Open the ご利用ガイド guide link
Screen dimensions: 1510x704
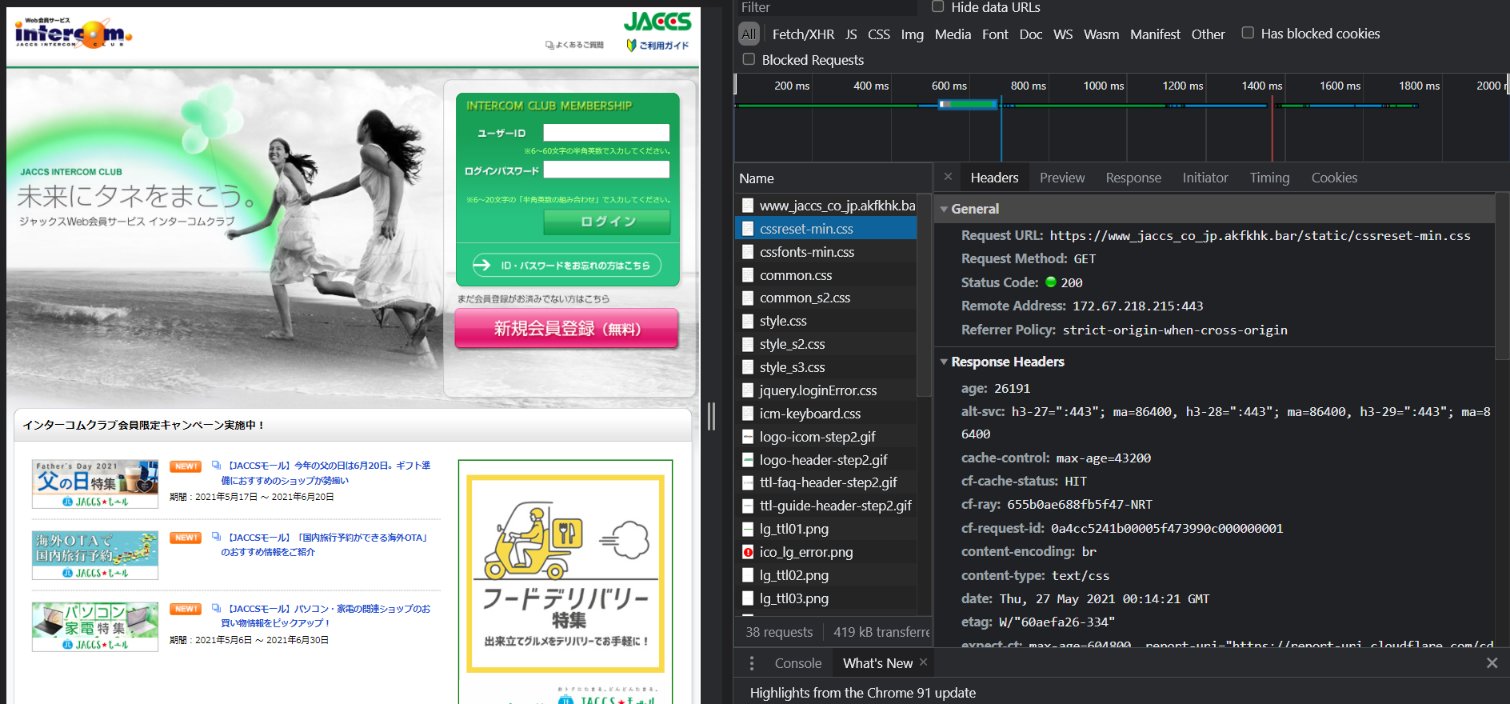tap(657, 45)
